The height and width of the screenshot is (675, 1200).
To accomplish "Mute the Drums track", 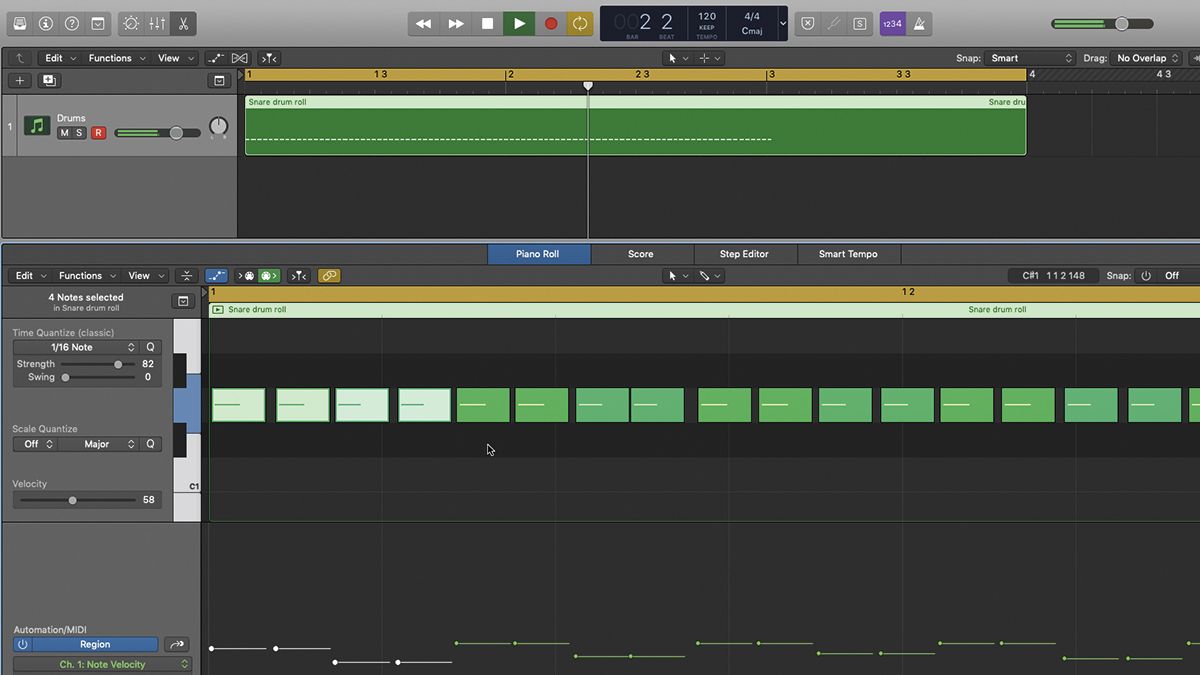I will point(64,133).
